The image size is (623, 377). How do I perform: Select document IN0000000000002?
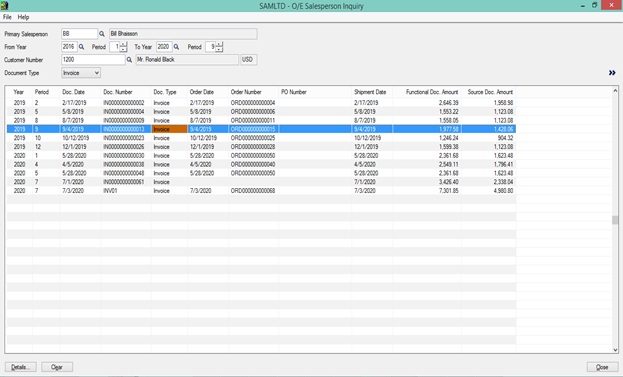pyautogui.click(x=124, y=103)
